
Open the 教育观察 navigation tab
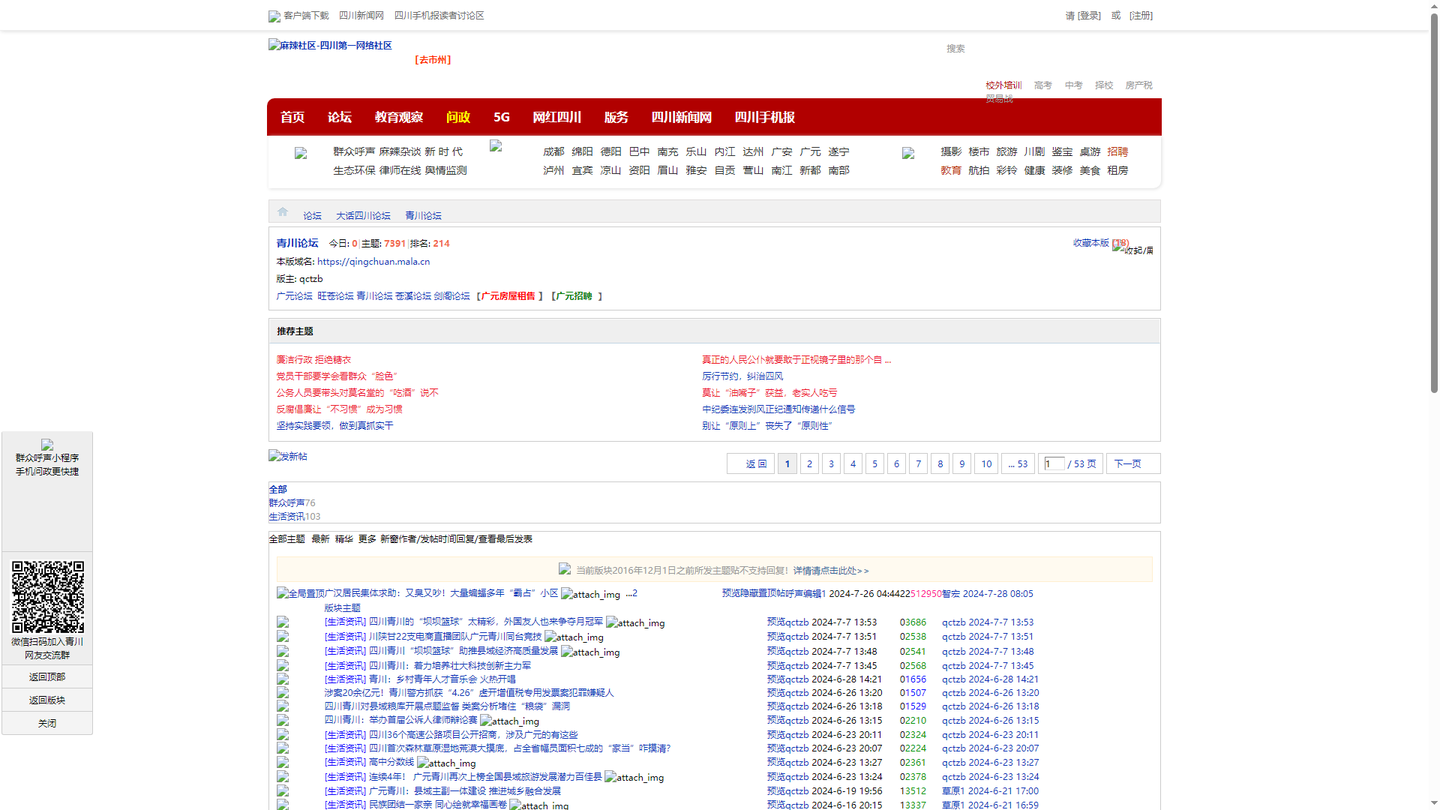point(399,117)
